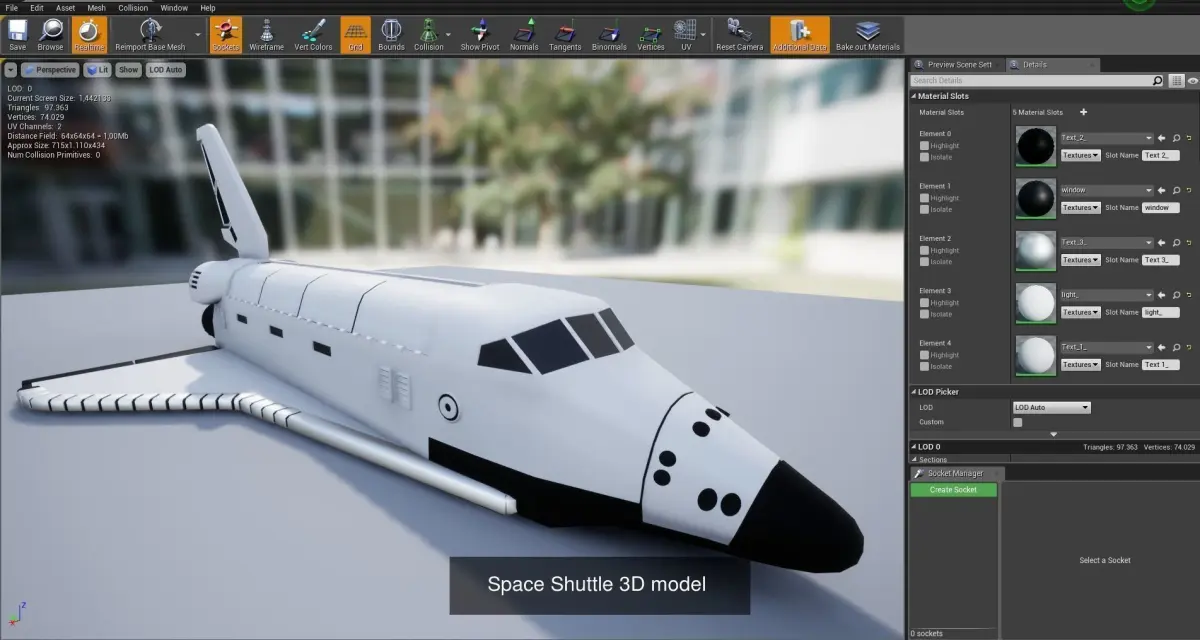Image resolution: width=1200 pixels, height=640 pixels.
Task: Click Bake out Materials icon
Action: pyautogui.click(x=867, y=34)
